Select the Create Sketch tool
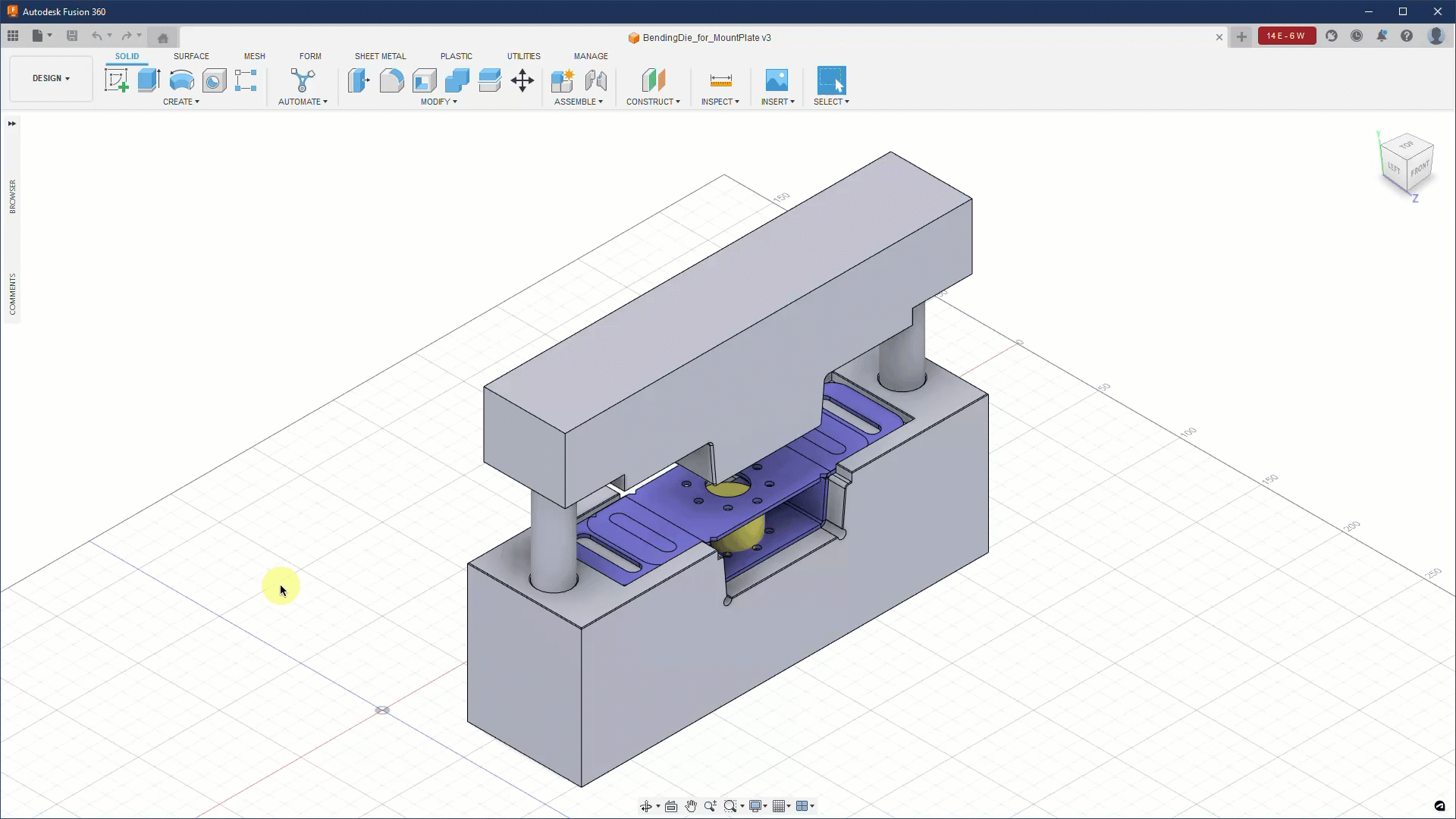This screenshot has width=1456, height=819. tap(117, 80)
